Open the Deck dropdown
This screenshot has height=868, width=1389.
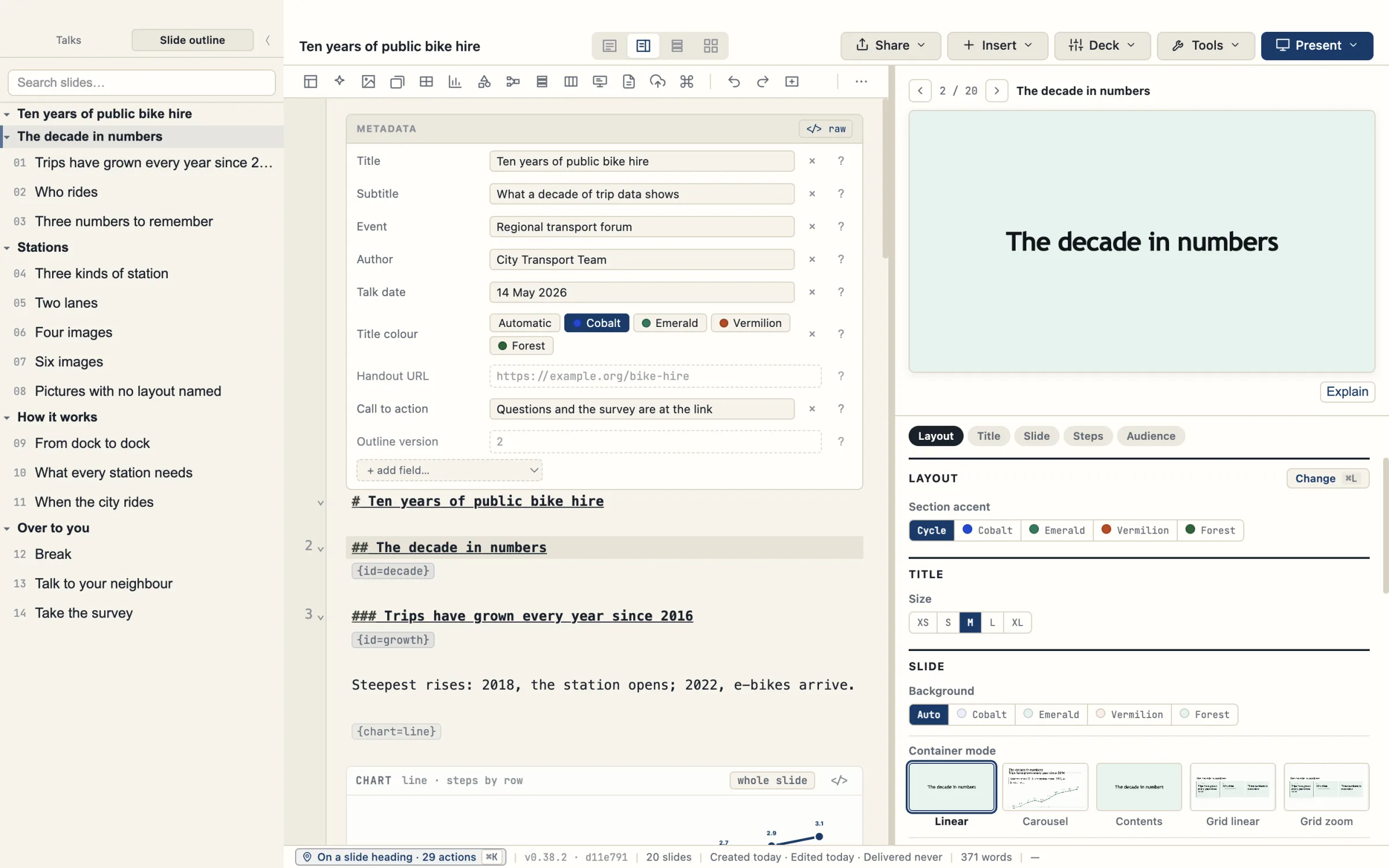coord(1101,46)
